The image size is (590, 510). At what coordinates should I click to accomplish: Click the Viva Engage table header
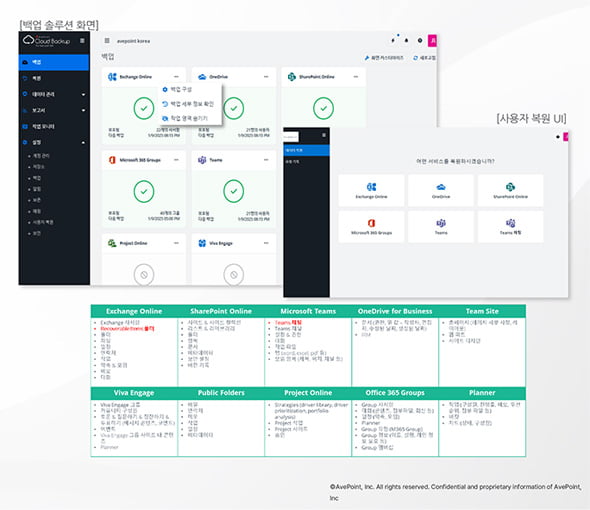pyautogui.click(x=134, y=393)
